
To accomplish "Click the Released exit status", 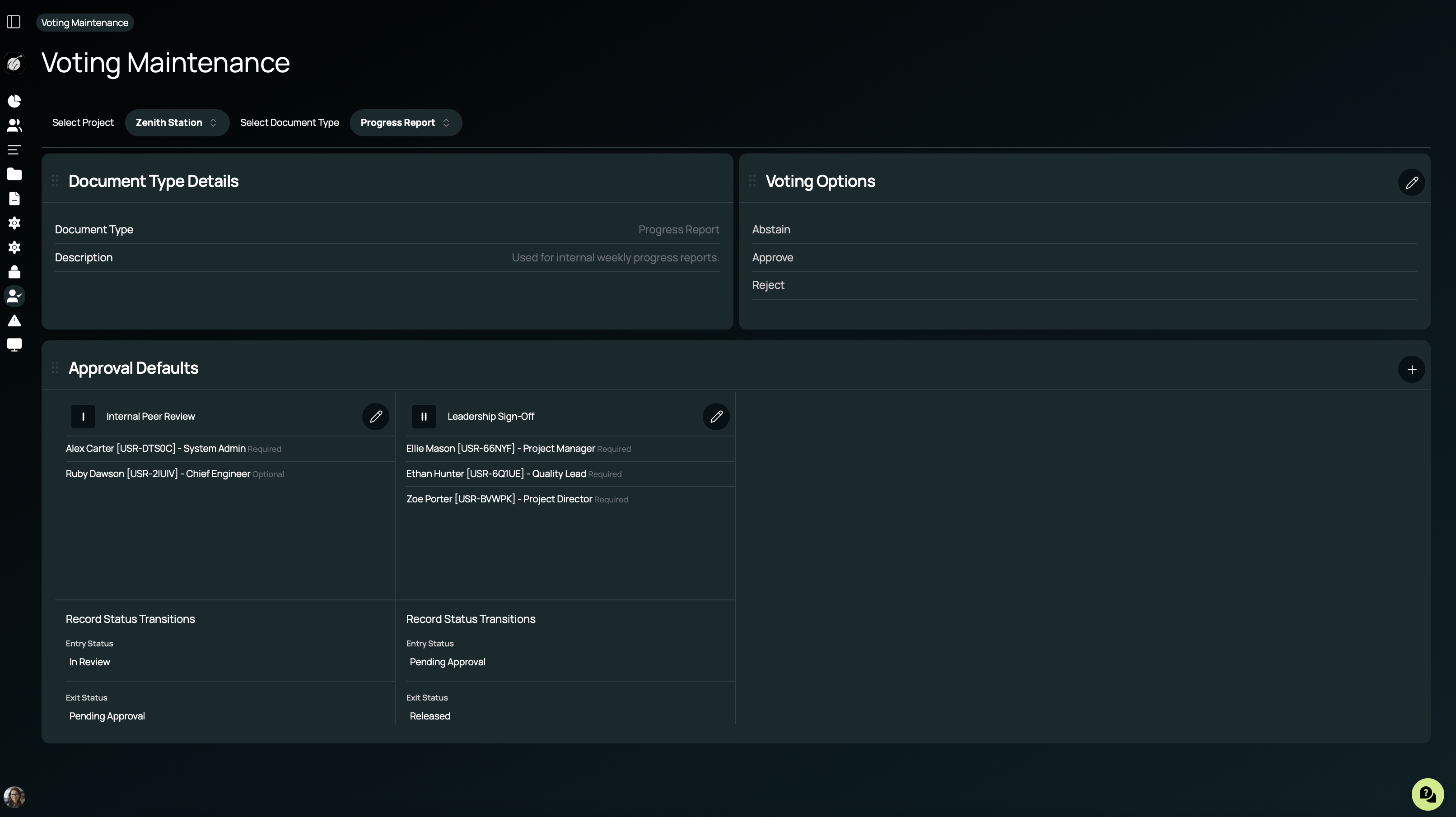I will (x=430, y=716).
